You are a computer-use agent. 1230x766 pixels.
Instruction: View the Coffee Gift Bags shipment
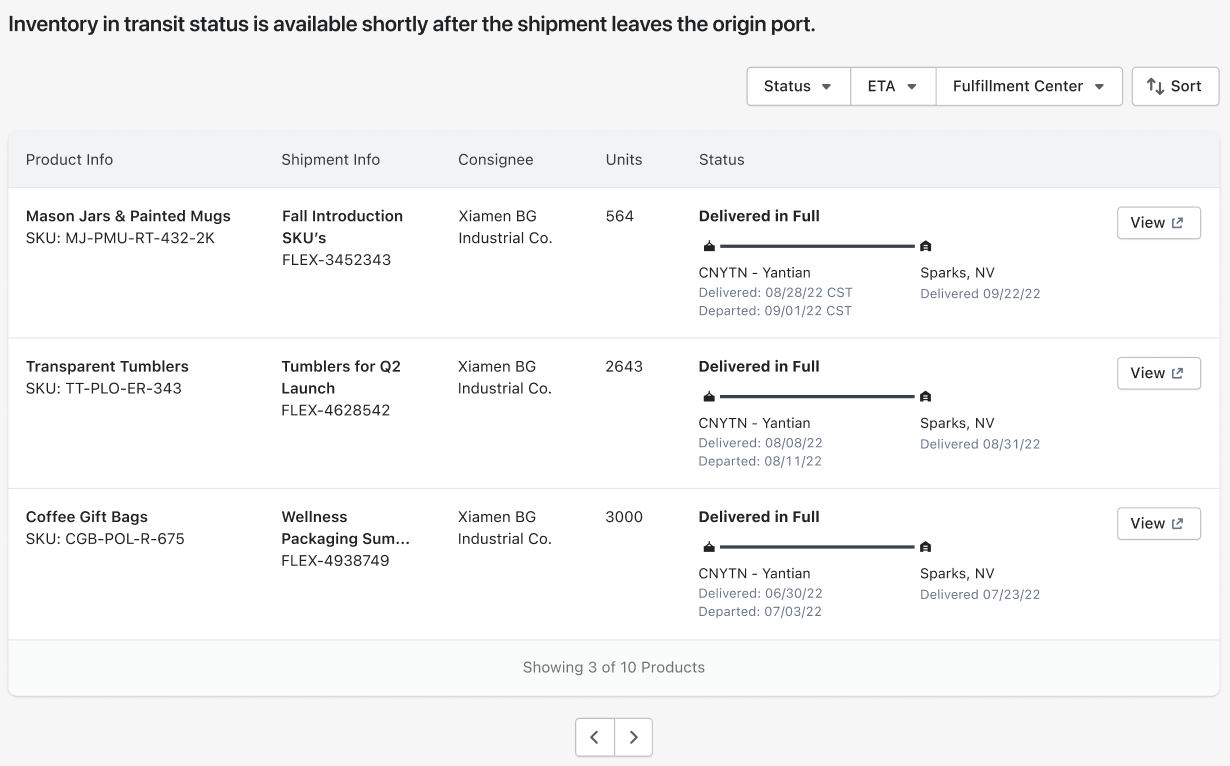point(1158,523)
